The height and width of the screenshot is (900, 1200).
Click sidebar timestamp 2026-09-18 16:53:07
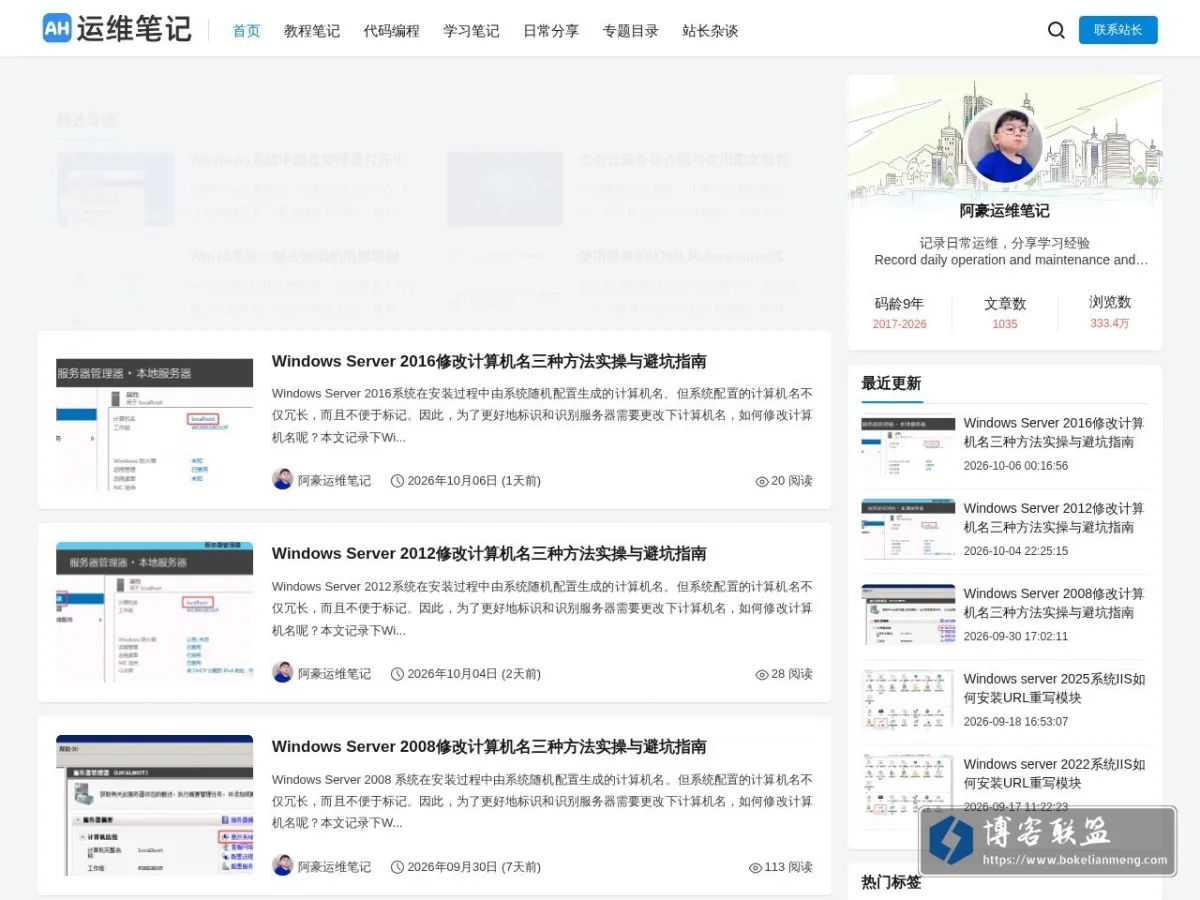click(x=1016, y=722)
